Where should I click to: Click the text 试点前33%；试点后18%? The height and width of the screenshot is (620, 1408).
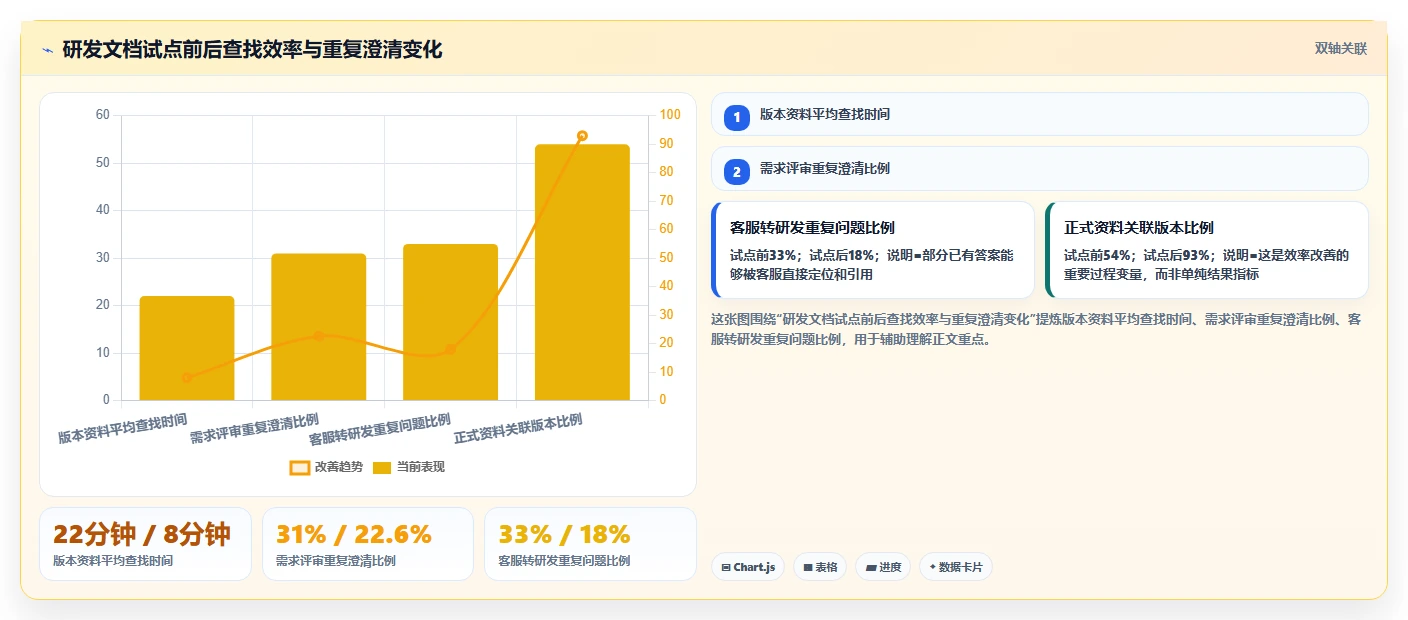[x=805, y=255]
